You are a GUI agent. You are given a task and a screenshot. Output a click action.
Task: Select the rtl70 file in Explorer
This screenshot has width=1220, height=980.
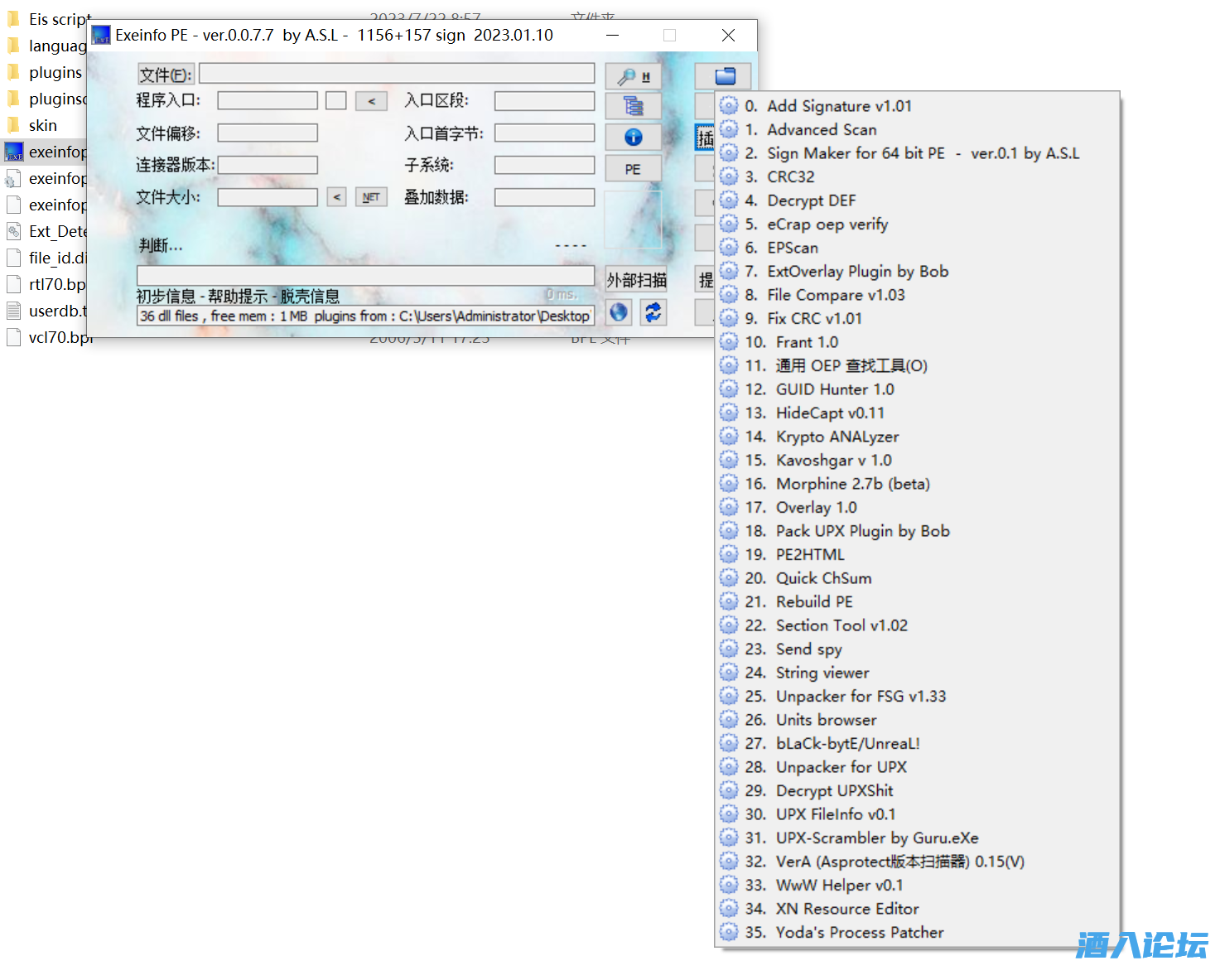(x=46, y=284)
